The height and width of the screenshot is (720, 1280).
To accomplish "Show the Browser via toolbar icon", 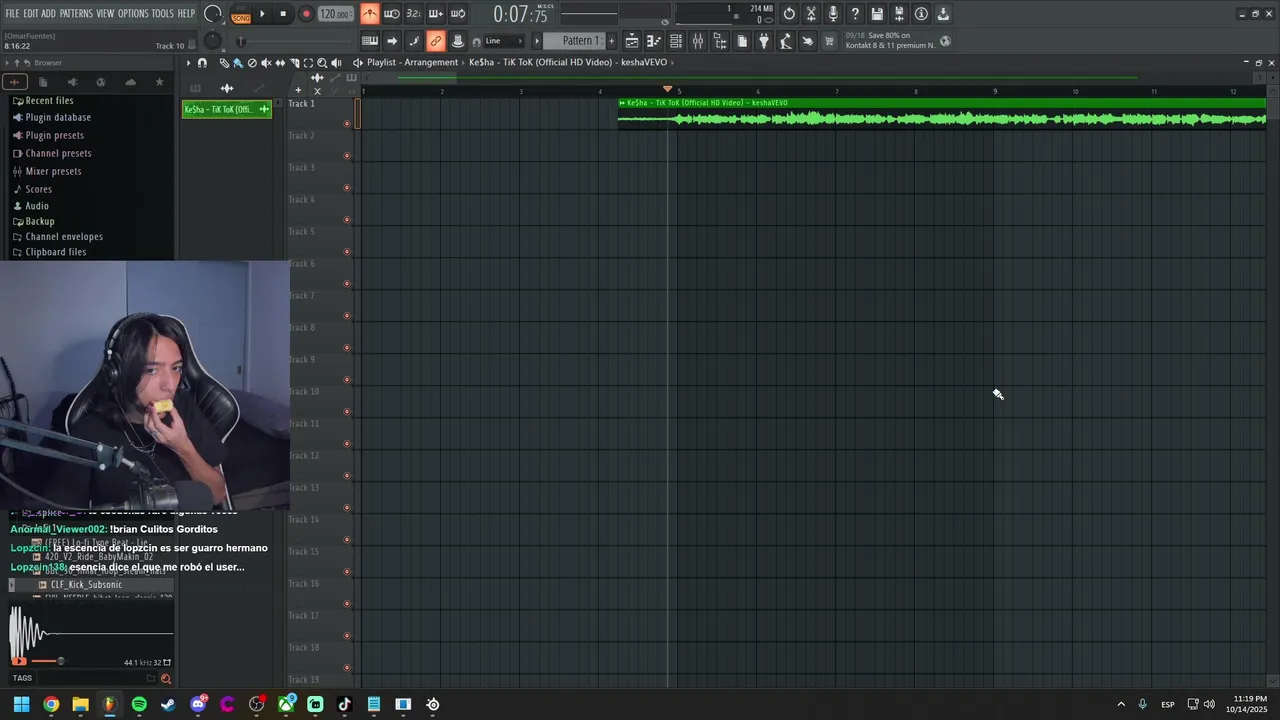I will pyautogui.click(x=720, y=41).
